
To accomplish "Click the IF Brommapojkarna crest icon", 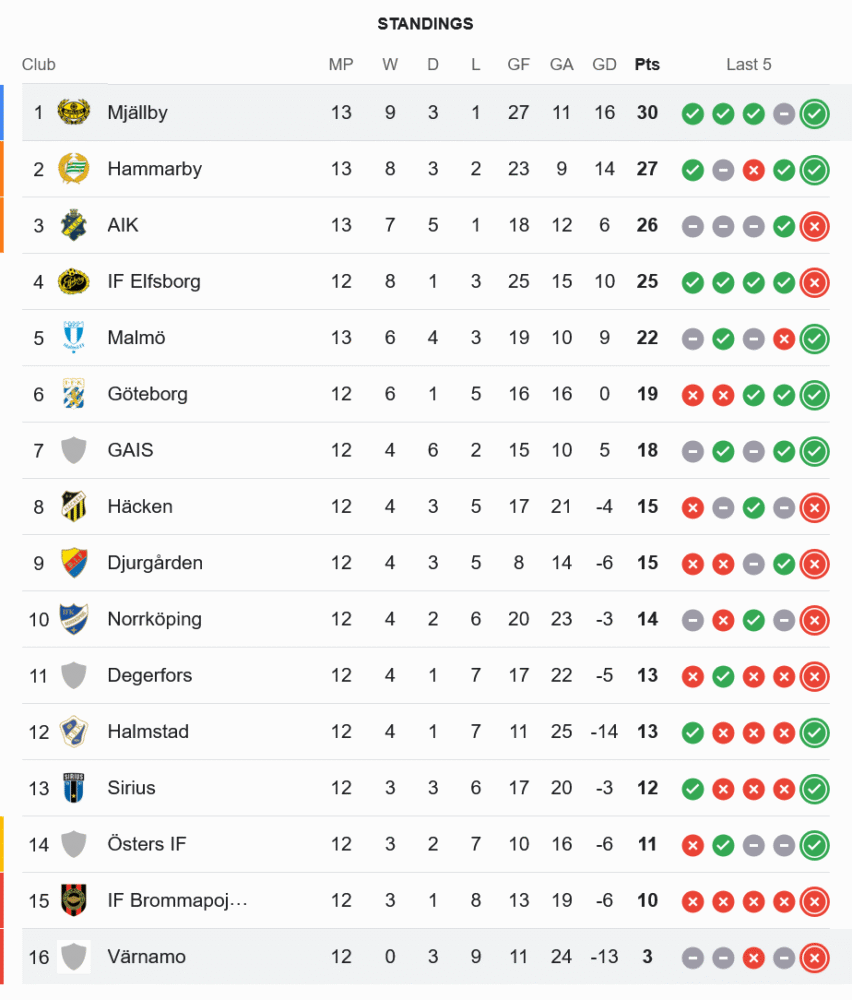I will pyautogui.click(x=74, y=900).
